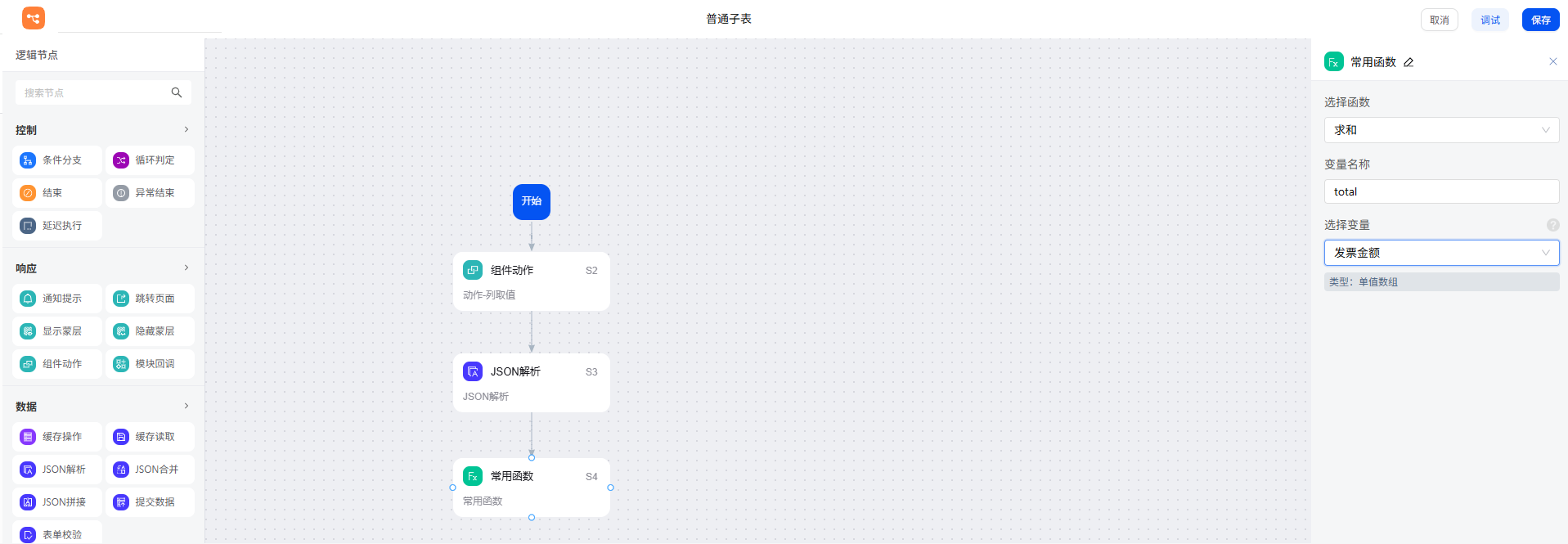Image resolution: width=1568 pixels, height=544 pixels.
Task: Collapse the 控制 category chevron
Action: tap(186, 129)
